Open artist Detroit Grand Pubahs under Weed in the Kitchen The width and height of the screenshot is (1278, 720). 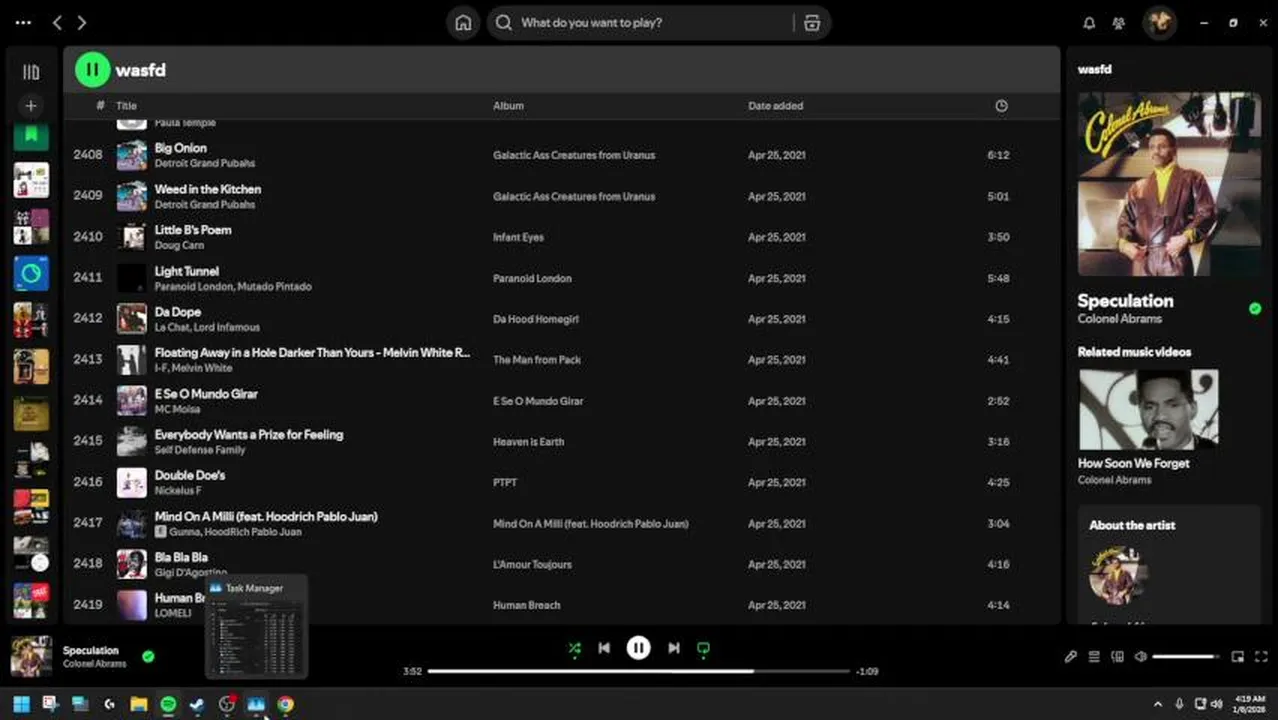(204, 204)
